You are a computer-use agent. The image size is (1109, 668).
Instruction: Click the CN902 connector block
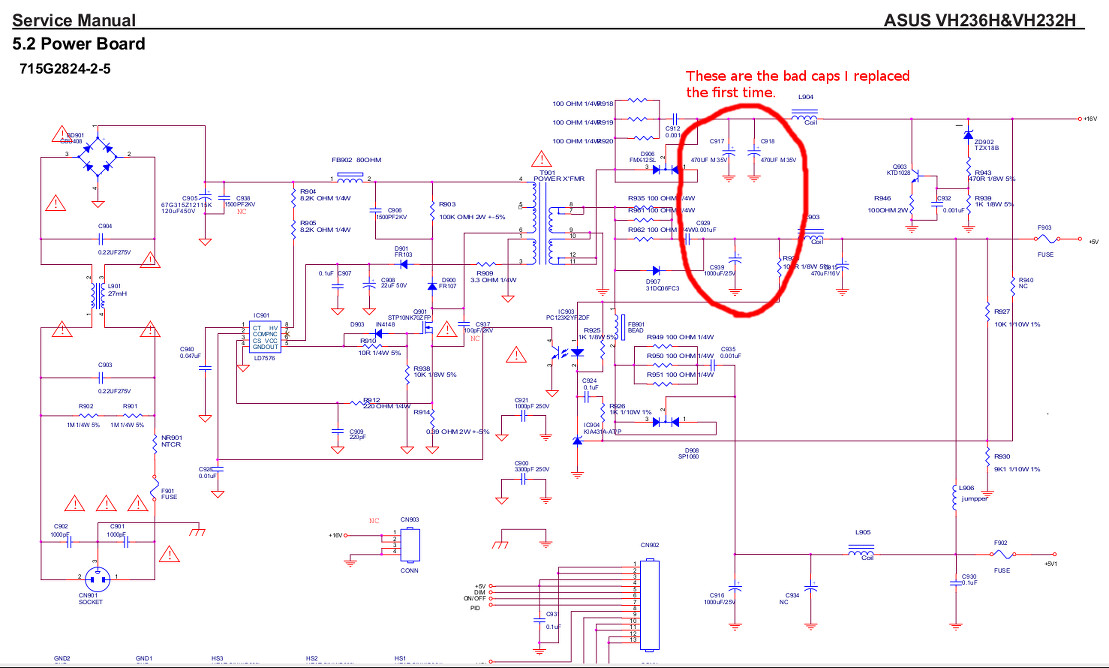[x=649, y=605]
